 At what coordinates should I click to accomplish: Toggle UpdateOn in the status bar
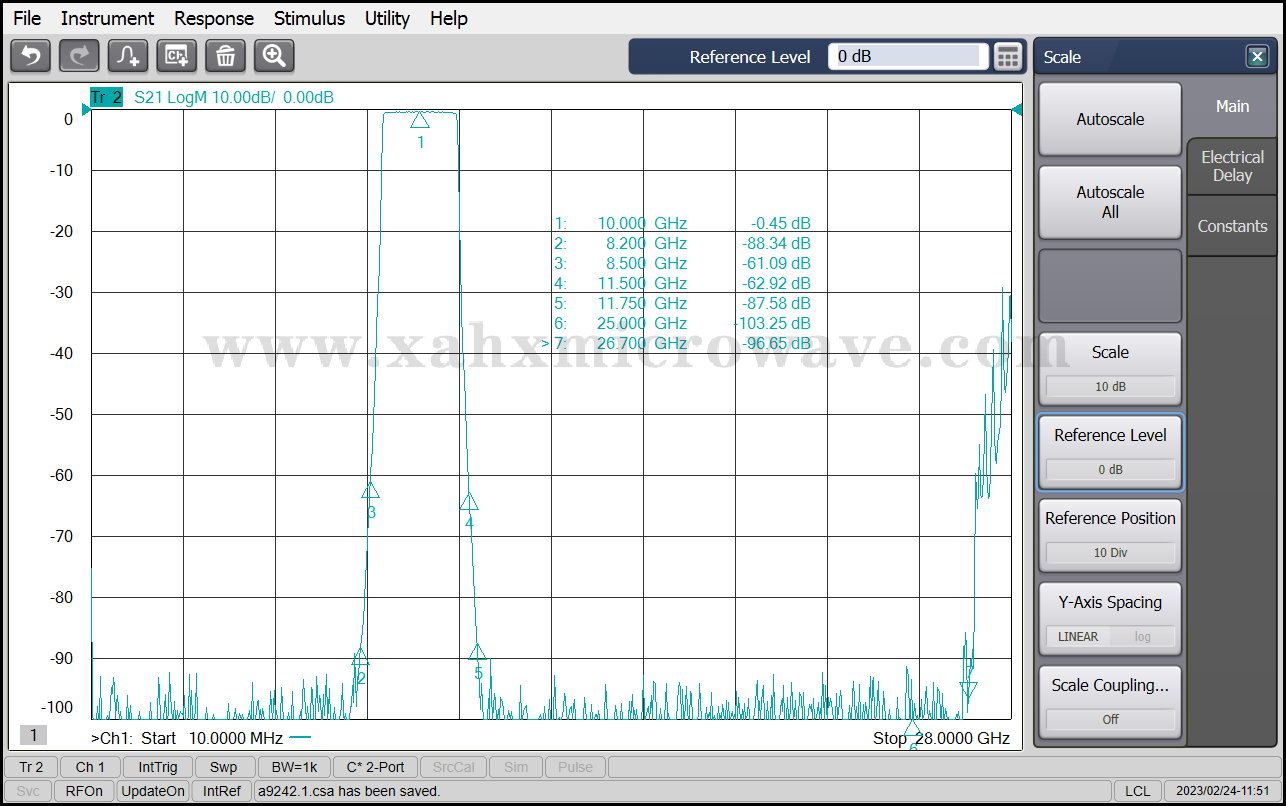(153, 791)
